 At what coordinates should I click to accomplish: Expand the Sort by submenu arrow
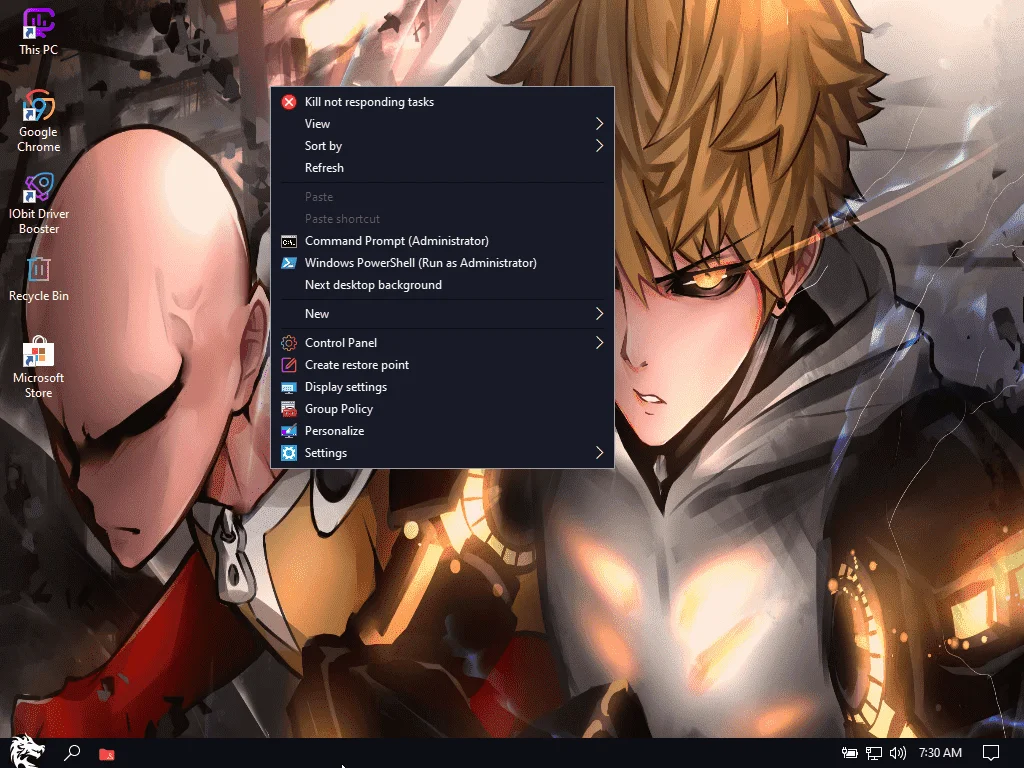click(x=599, y=146)
